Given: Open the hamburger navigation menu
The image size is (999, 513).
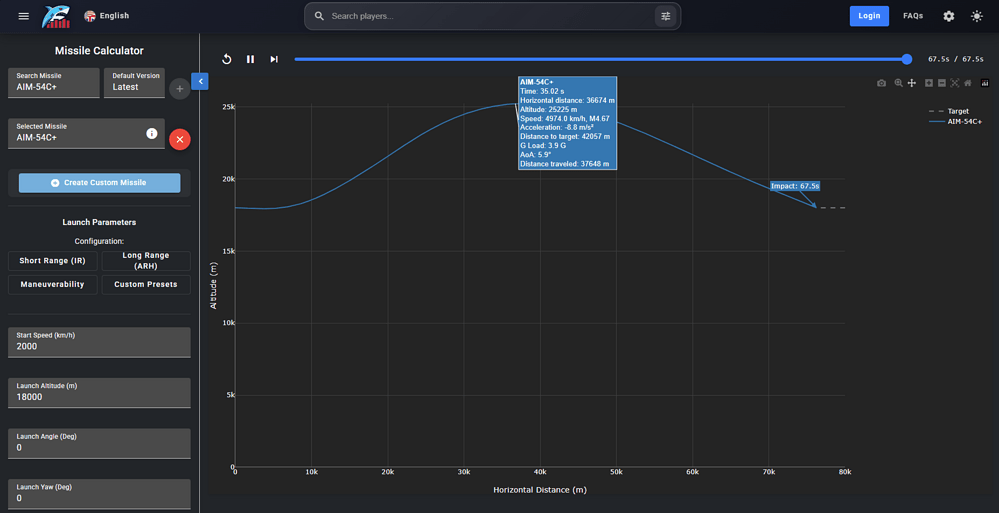Looking at the screenshot, I should (x=24, y=16).
